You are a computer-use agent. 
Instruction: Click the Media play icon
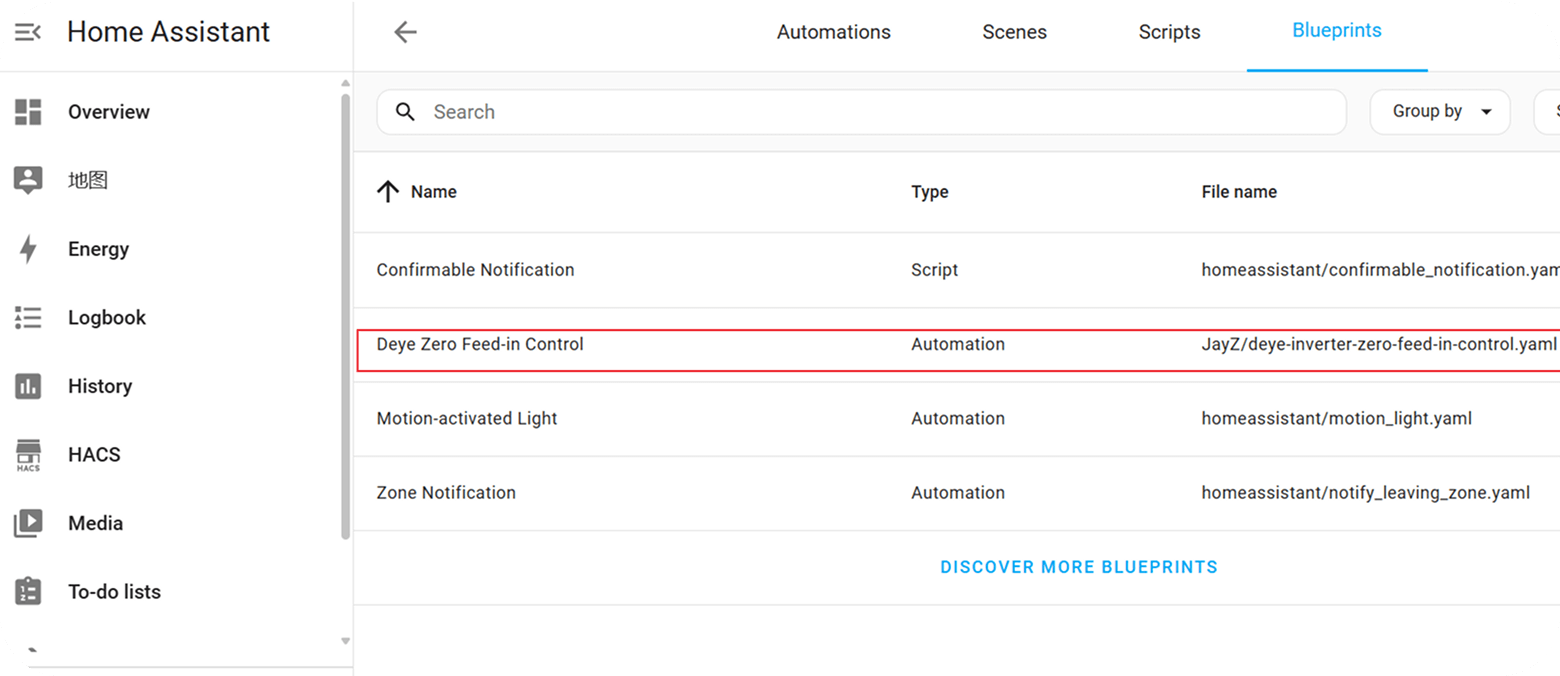[x=28, y=523]
